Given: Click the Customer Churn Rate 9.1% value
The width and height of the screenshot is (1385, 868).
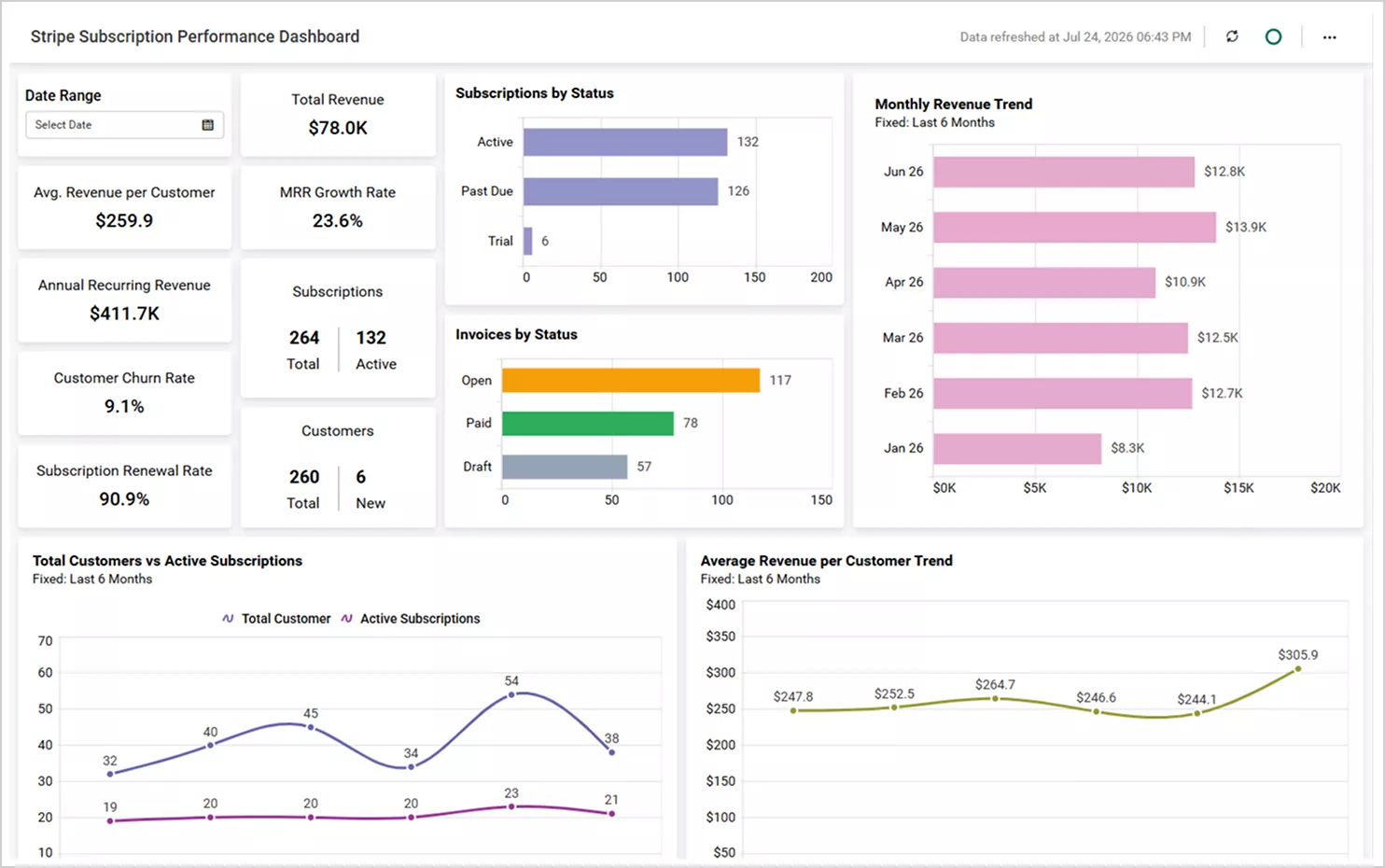Looking at the screenshot, I should click(124, 407).
